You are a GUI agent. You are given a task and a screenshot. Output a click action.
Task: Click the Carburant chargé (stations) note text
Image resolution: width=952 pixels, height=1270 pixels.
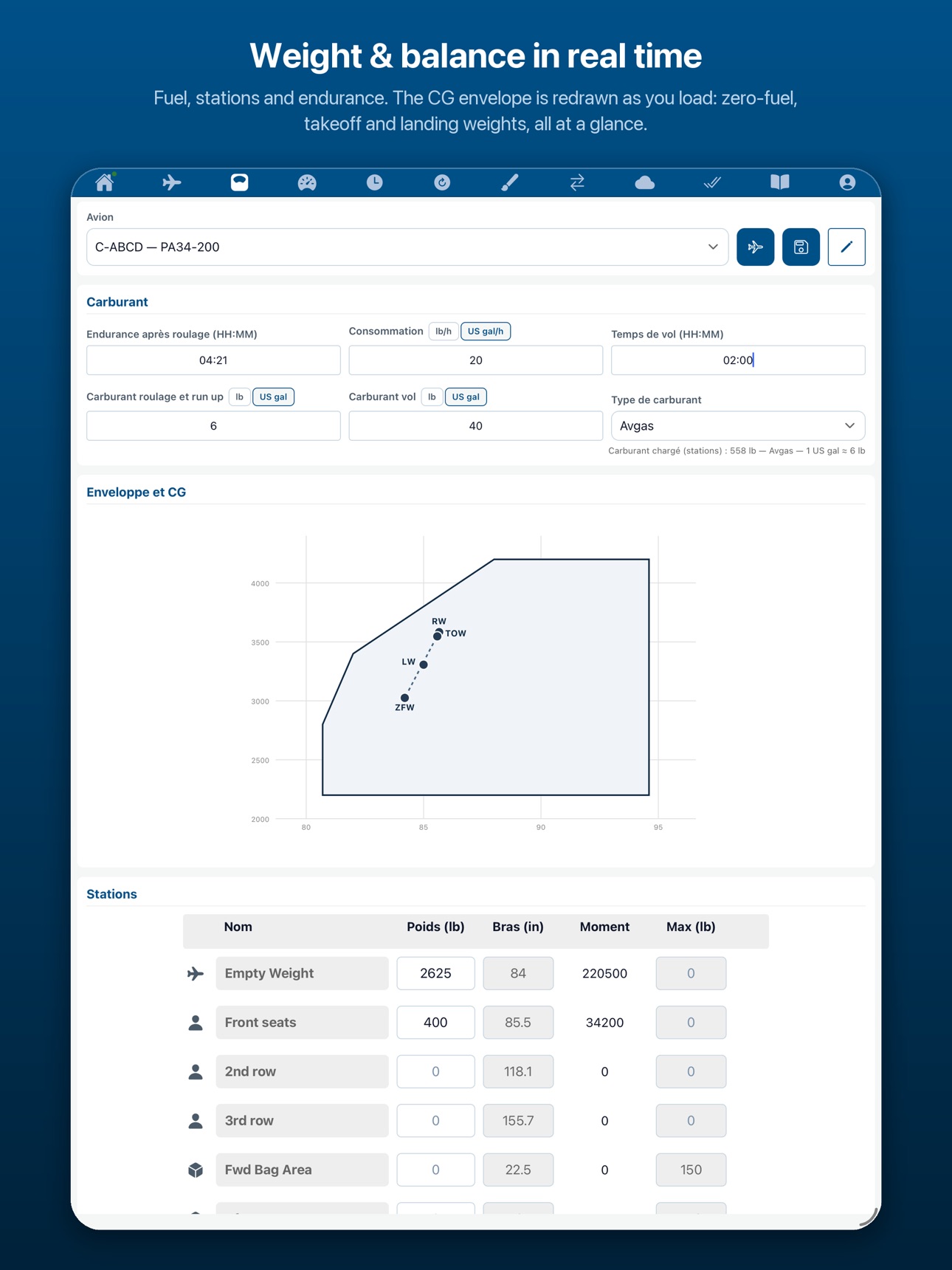737,450
